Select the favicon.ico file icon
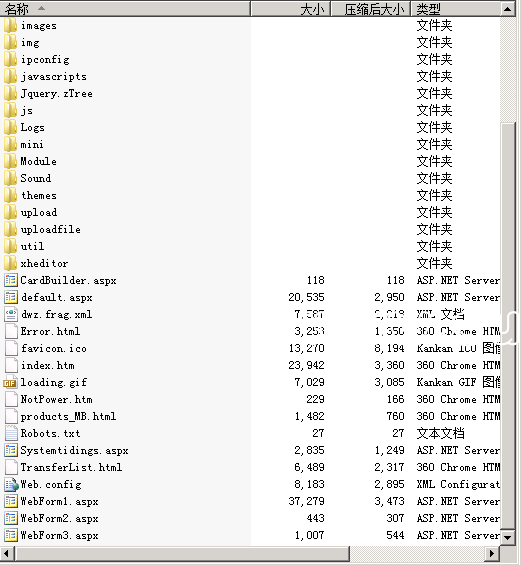The width and height of the screenshot is (521, 566). pyautogui.click(x=11, y=349)
